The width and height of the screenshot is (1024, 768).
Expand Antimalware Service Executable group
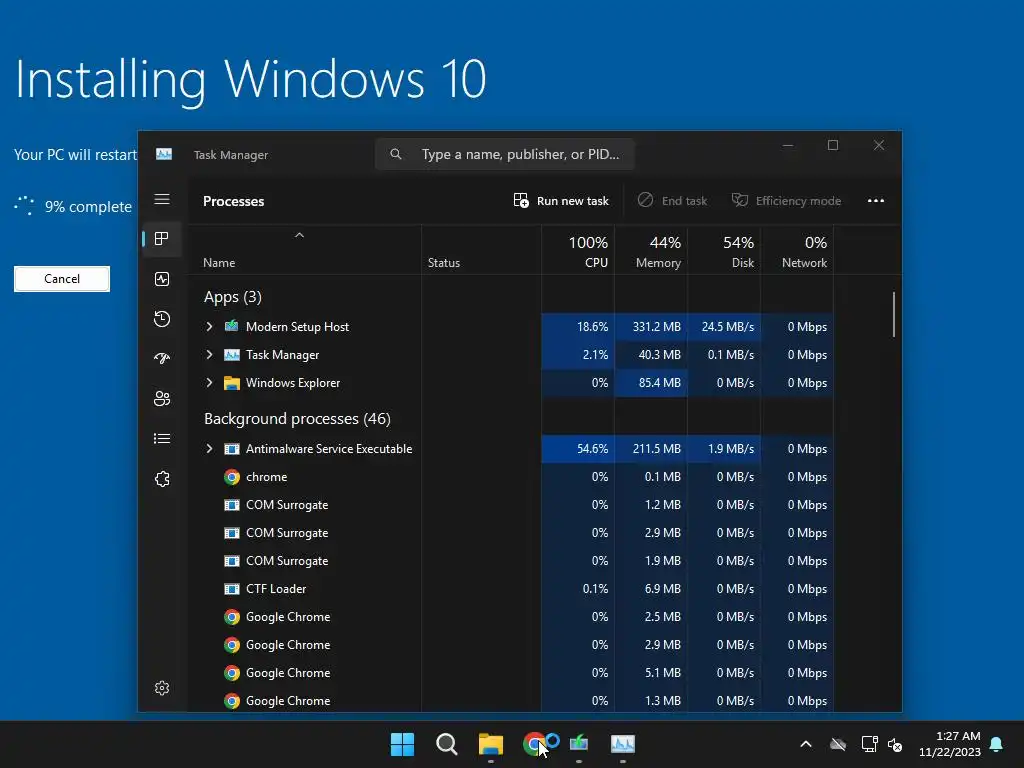tap(209, 449)
